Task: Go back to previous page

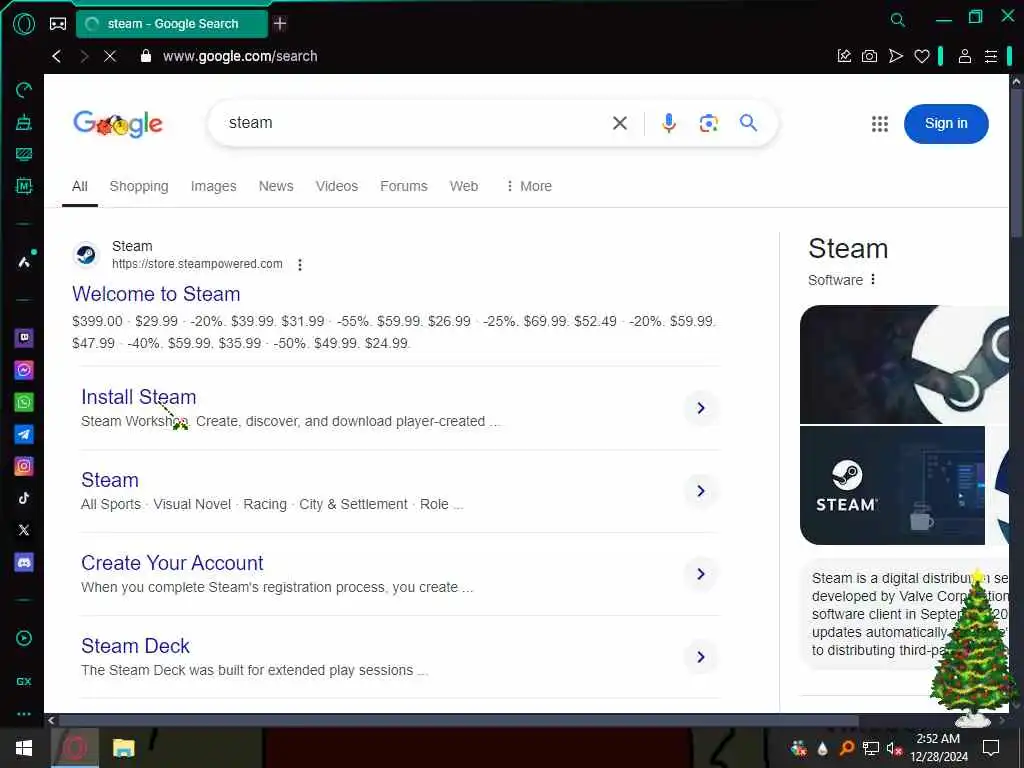Action: pos(57,56)
